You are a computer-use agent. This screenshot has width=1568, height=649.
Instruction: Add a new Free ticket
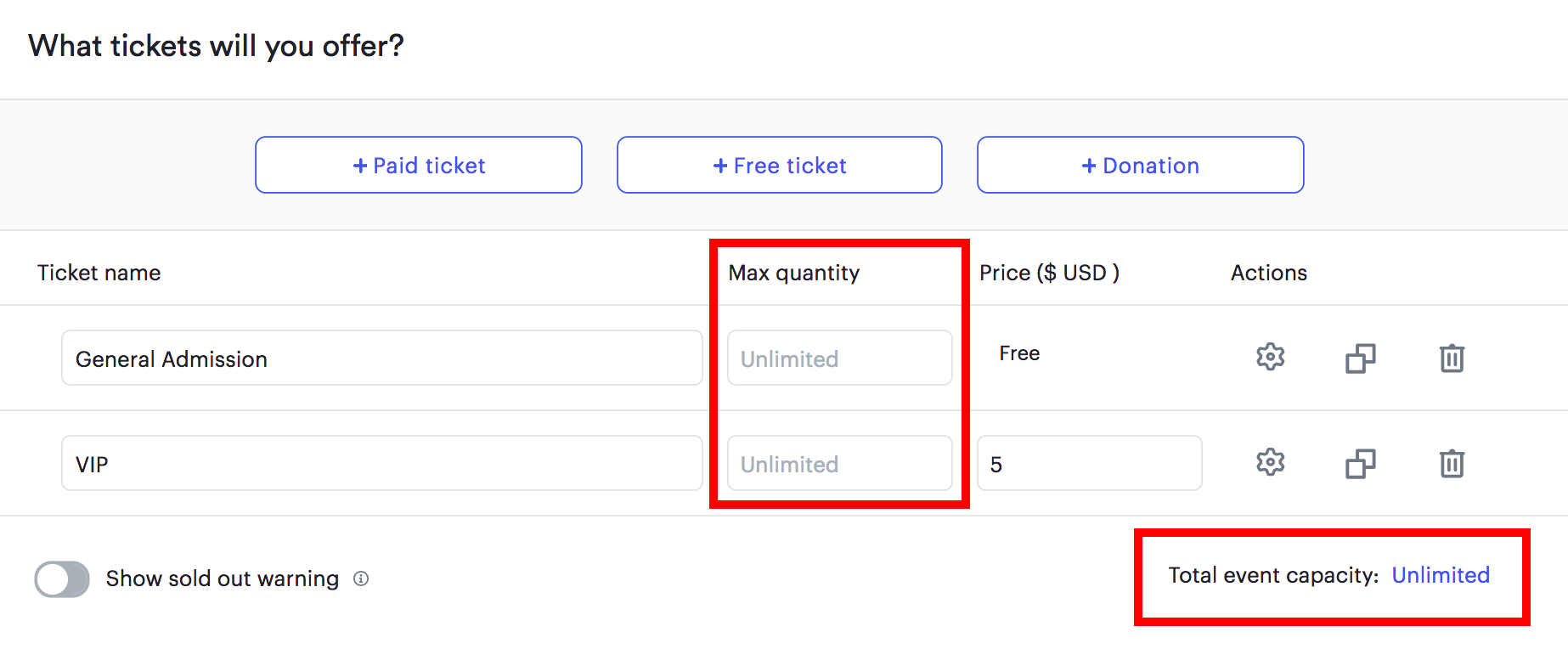[780, 165]
